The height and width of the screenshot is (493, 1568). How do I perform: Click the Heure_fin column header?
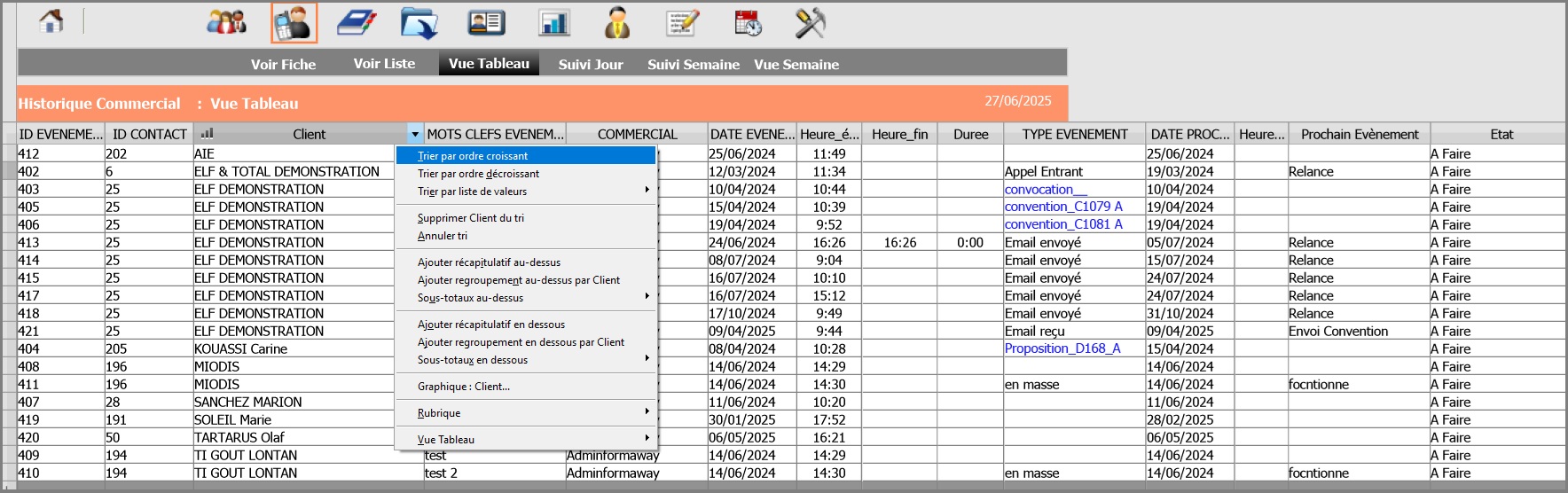[x=900, y=134]
